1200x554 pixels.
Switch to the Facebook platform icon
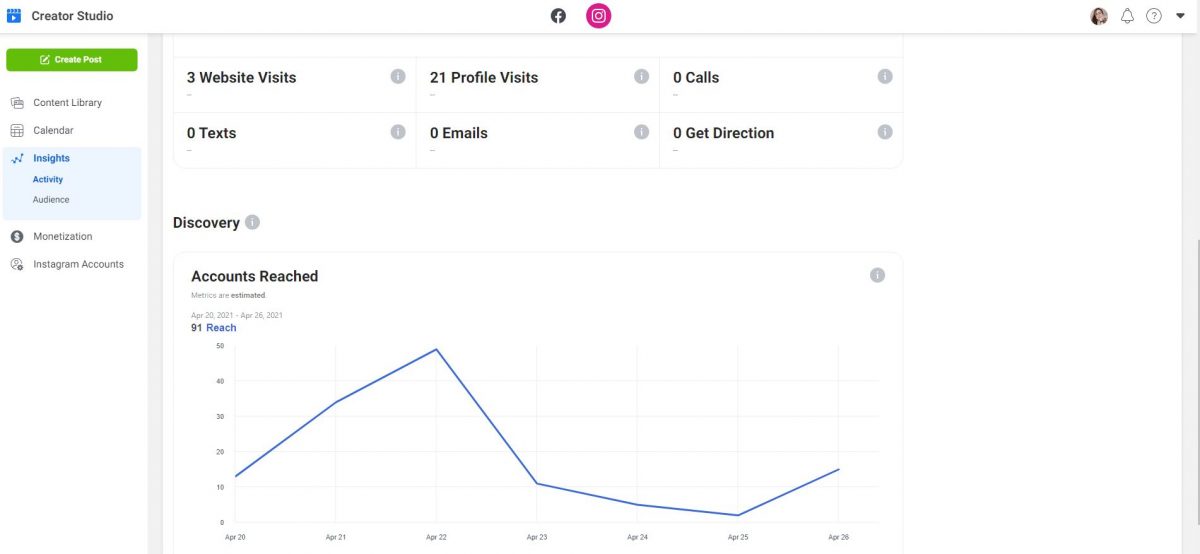coord(558,16)
